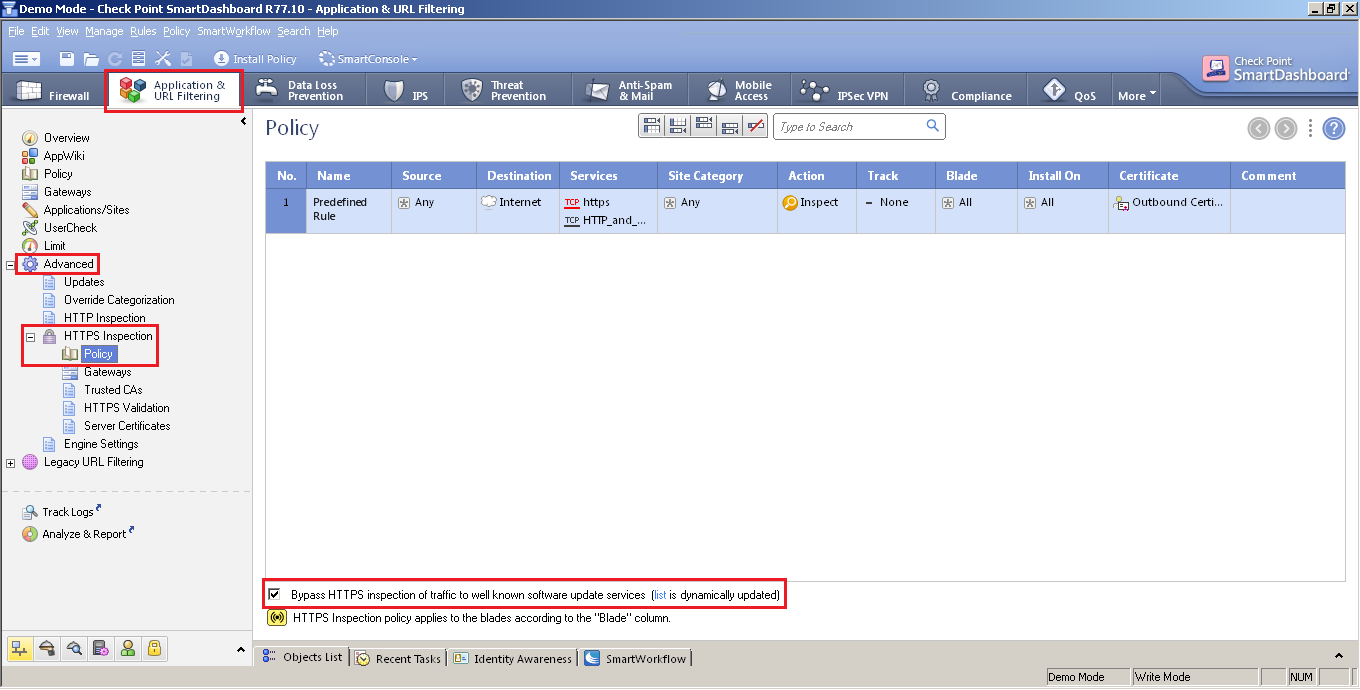1360x690 pixels.
Task: Open the File menu
Action: [x=16, y=31]
